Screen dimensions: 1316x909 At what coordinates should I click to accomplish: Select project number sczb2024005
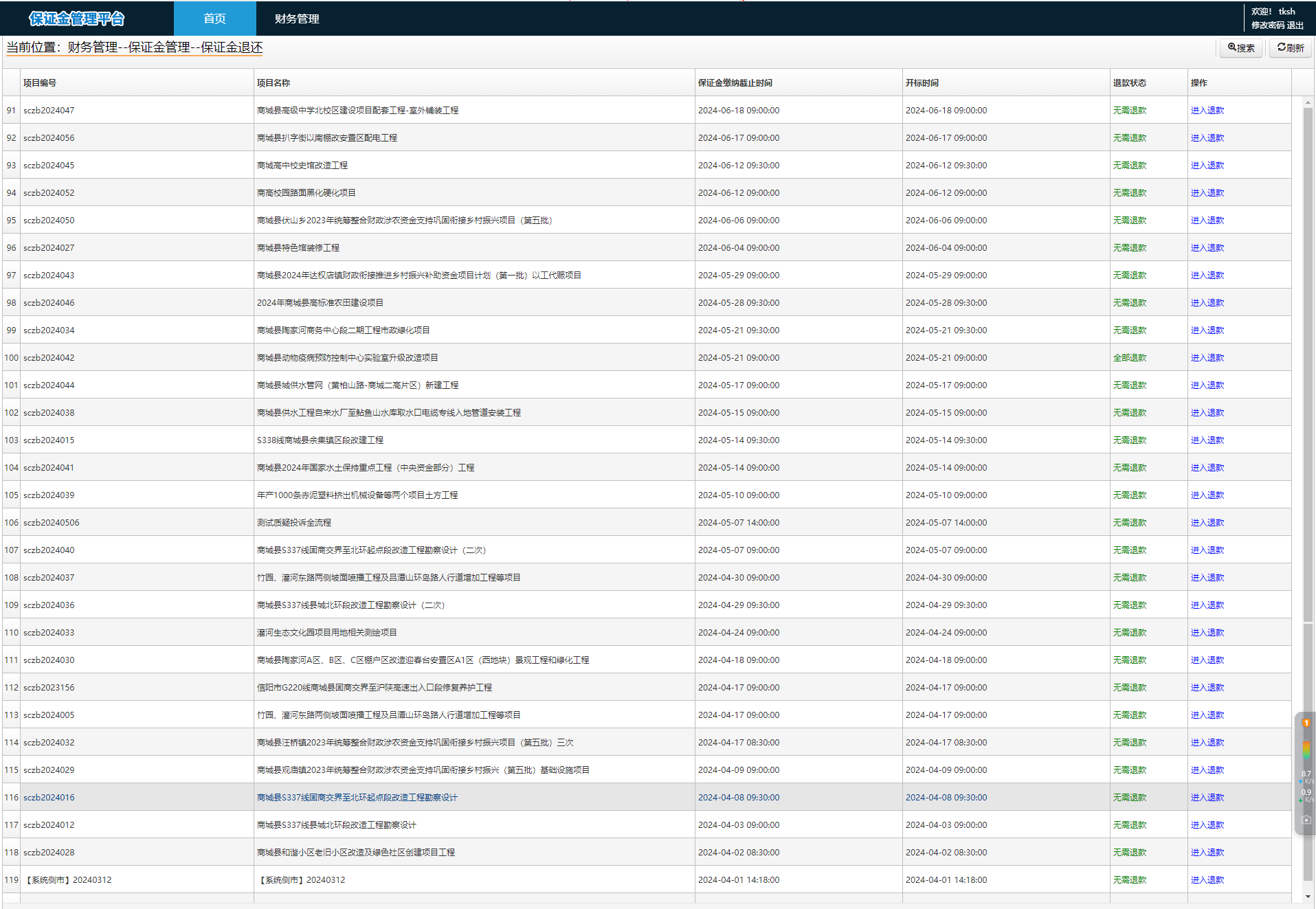coord(49,715)
